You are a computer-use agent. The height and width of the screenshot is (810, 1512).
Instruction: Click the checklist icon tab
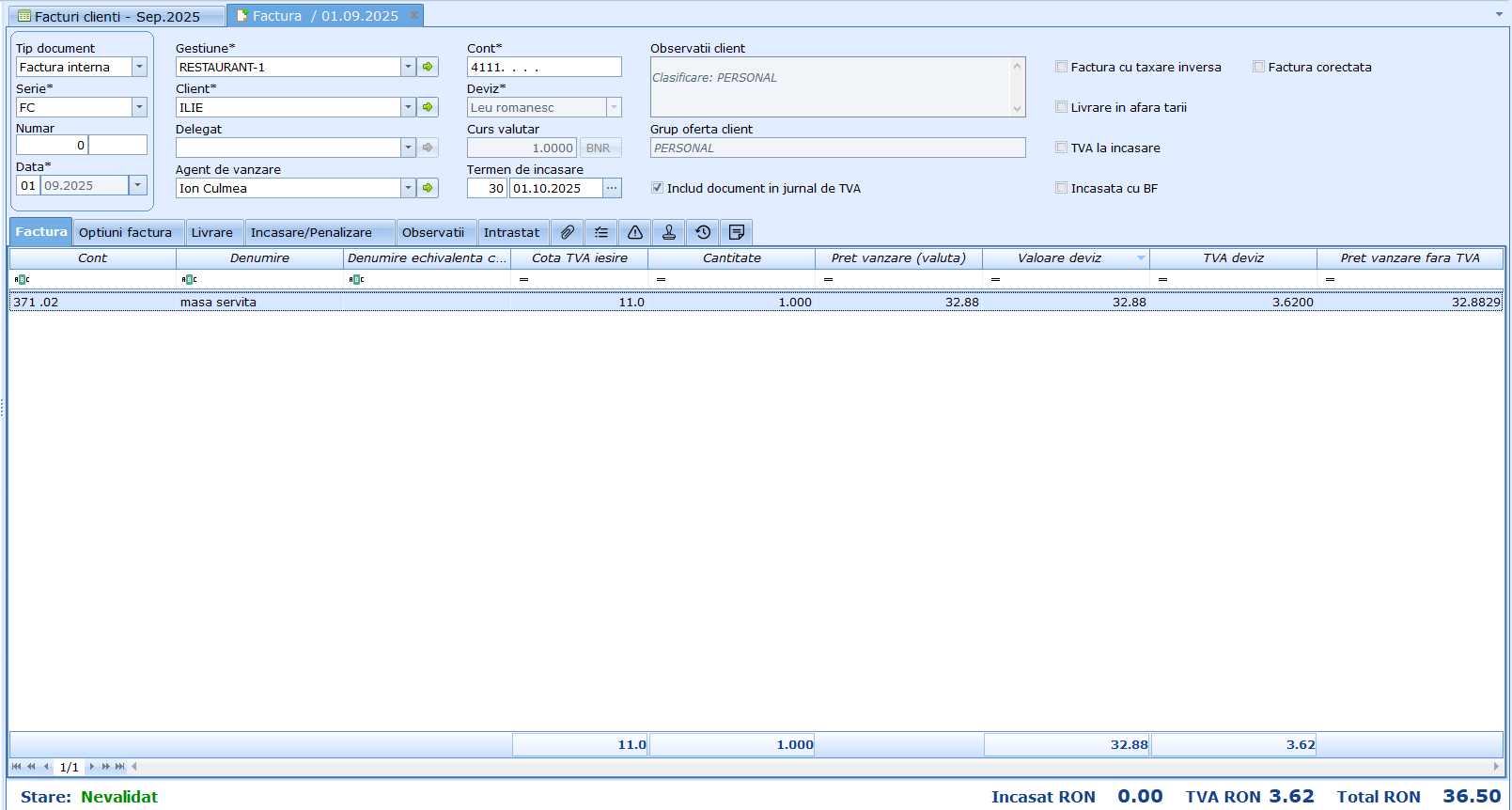pos(601,232)
